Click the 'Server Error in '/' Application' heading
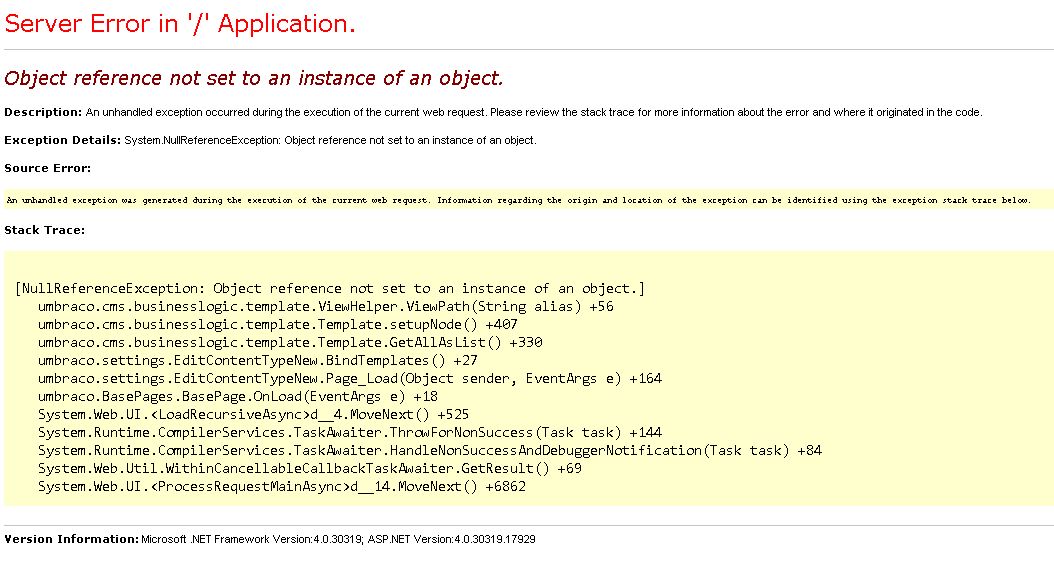 coord(180,24)
